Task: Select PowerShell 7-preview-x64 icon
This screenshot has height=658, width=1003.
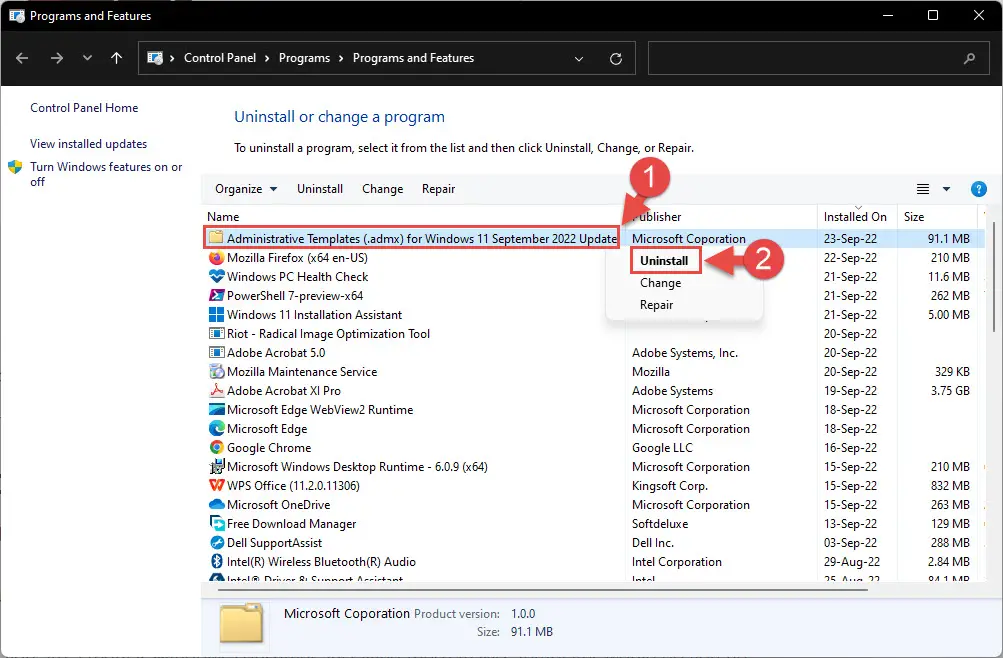Action: 216,295
